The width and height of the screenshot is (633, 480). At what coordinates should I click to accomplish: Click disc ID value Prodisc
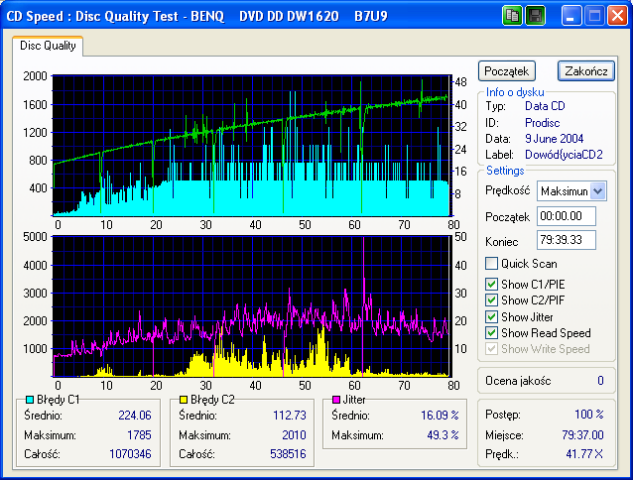542,123
